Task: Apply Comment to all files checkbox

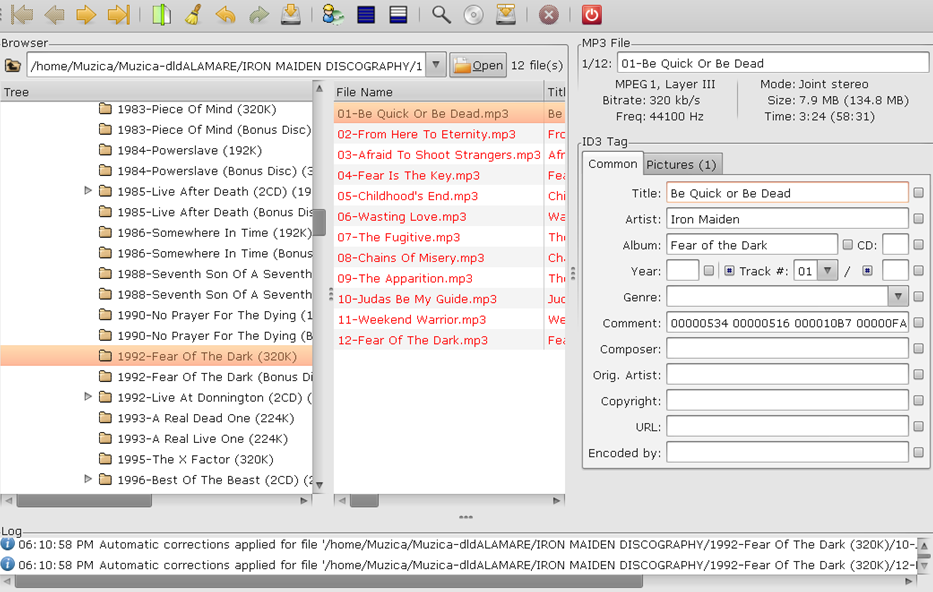Action: click(919, 322)
